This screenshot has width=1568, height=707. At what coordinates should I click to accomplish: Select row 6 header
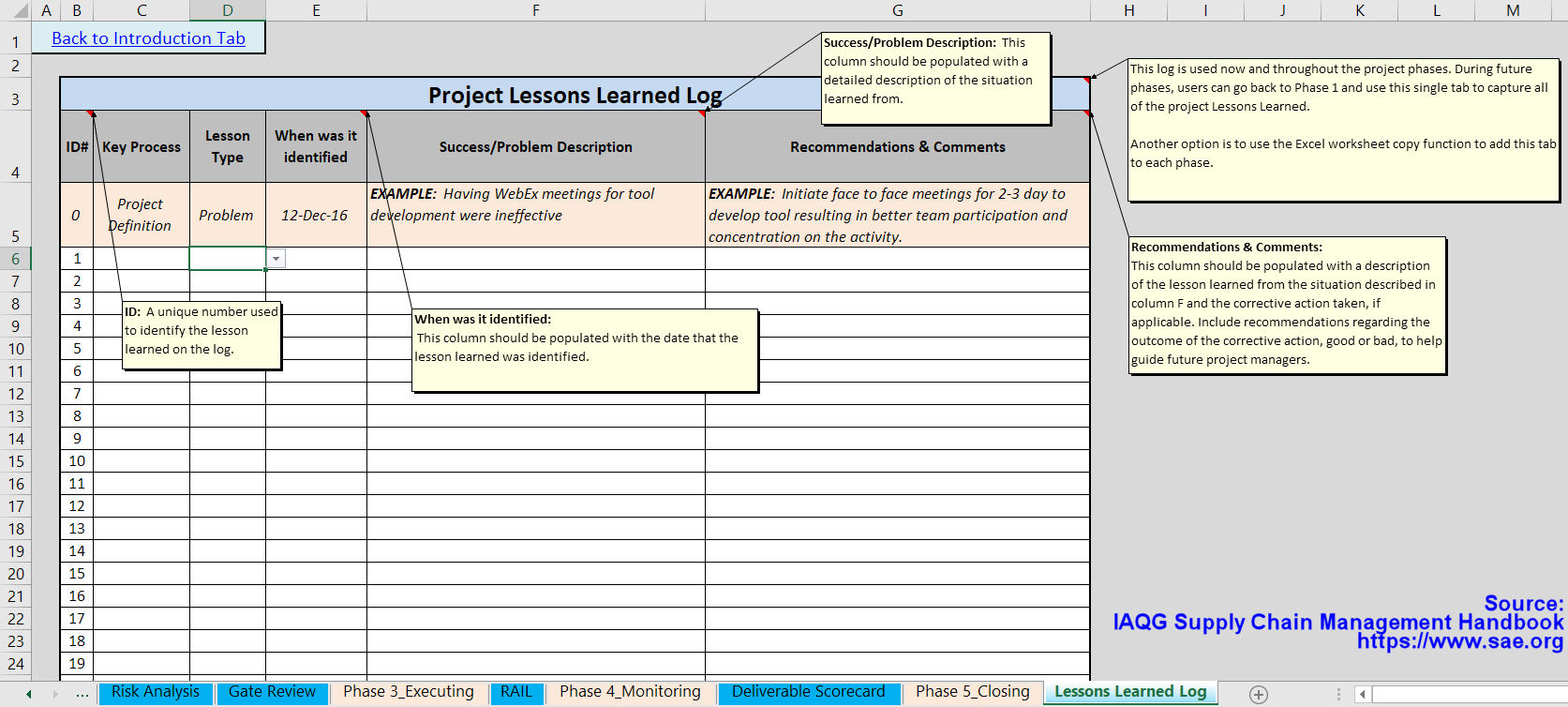(x=15, y=259)
